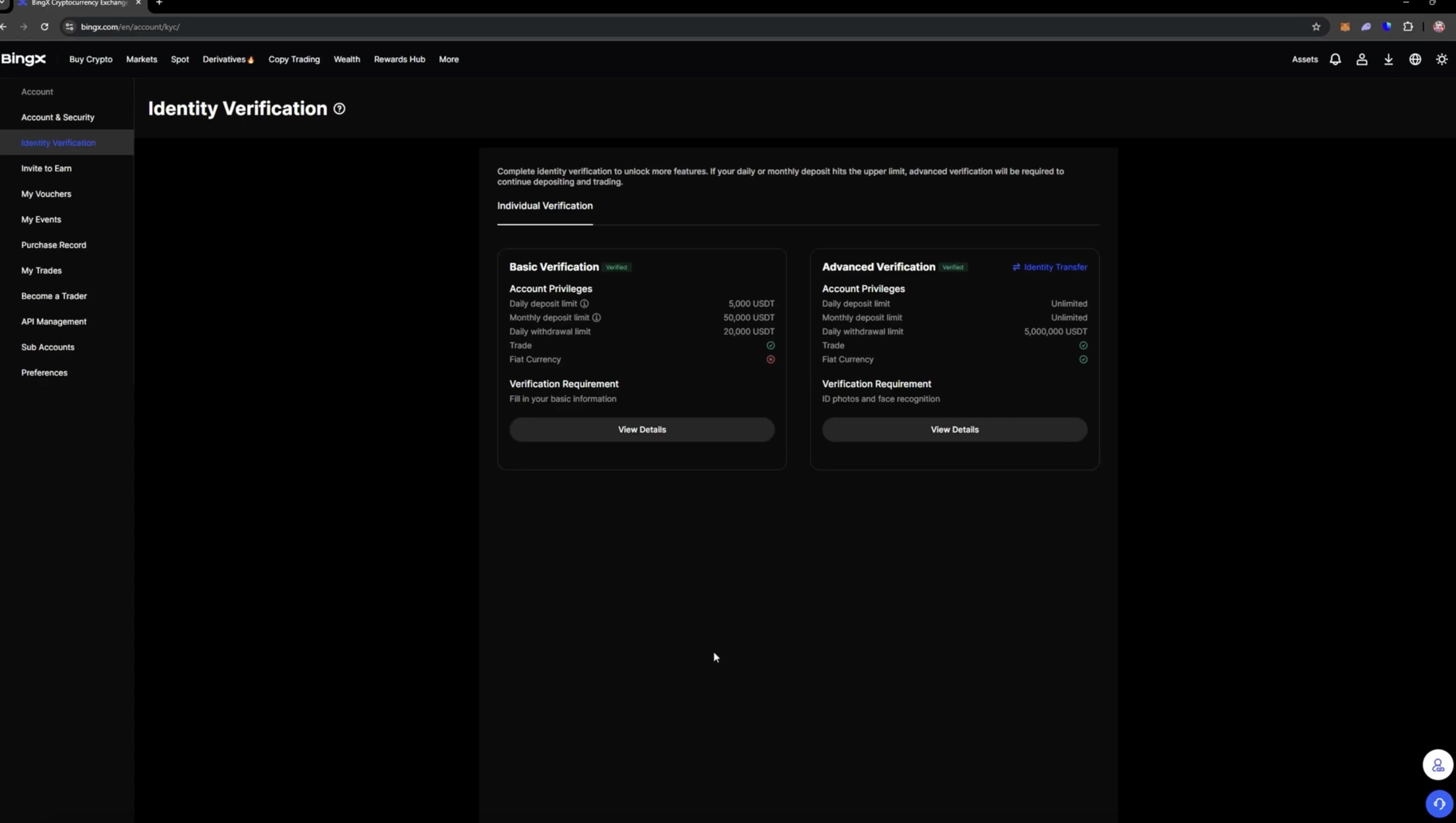View details of Advanced Verification

click(x=954, y=429)
